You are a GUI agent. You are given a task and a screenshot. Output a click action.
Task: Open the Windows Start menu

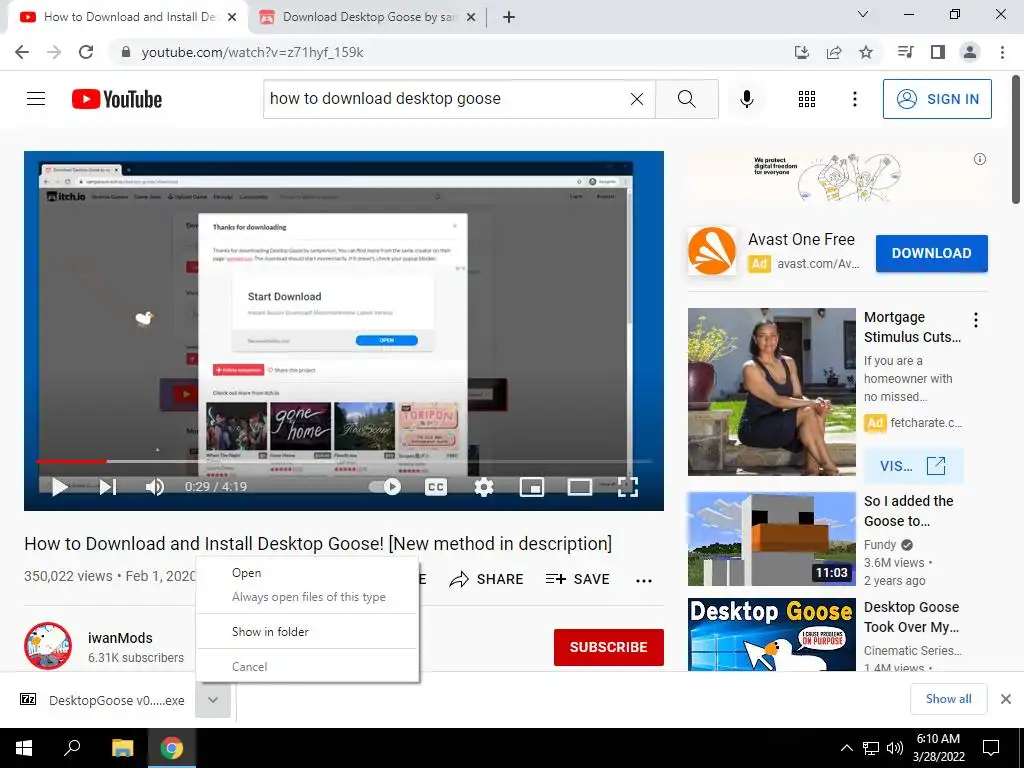pyautogui.click(x=24, y=748)
